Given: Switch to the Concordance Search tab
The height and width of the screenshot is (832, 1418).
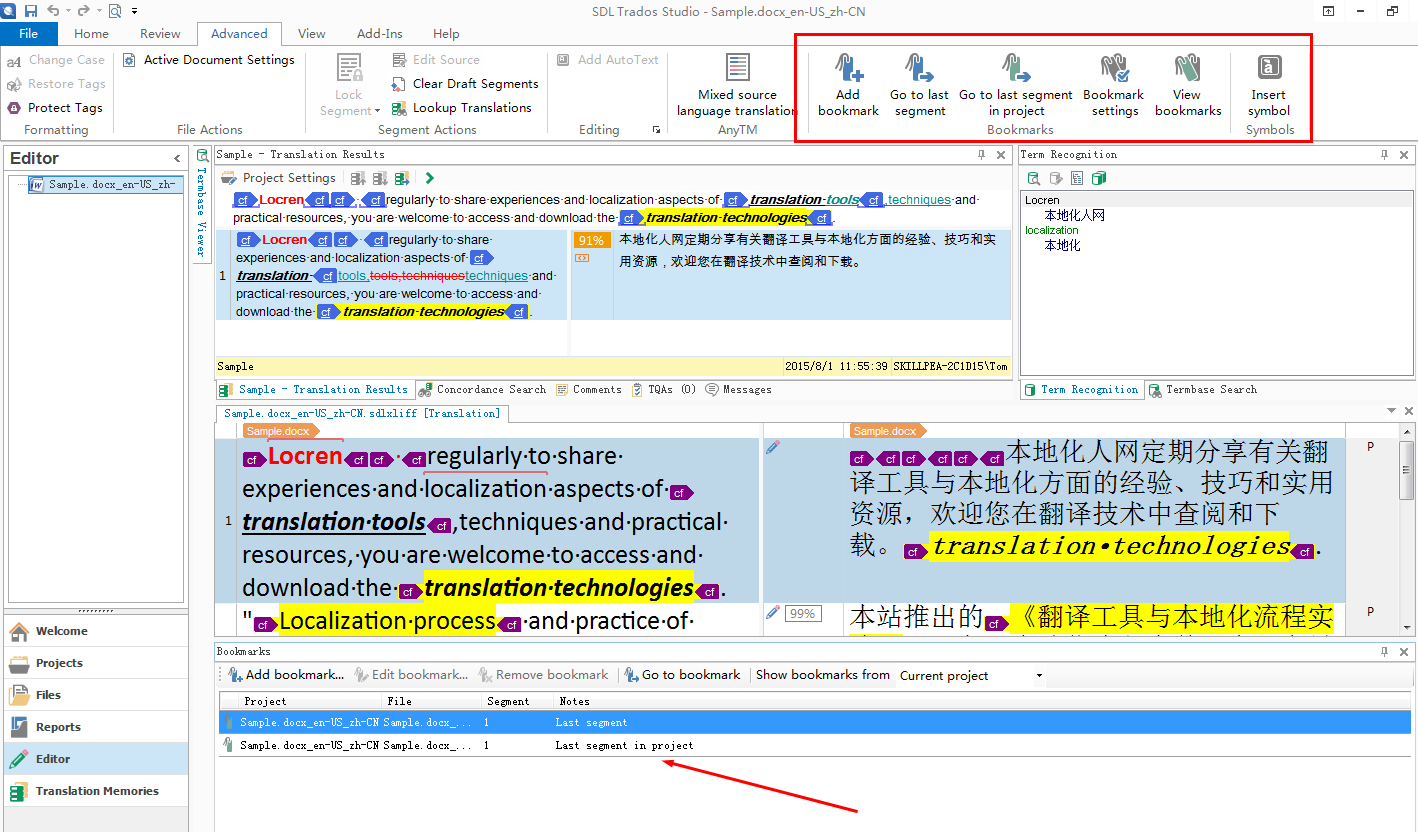Looking at the screenshot, I should (483, 390).
